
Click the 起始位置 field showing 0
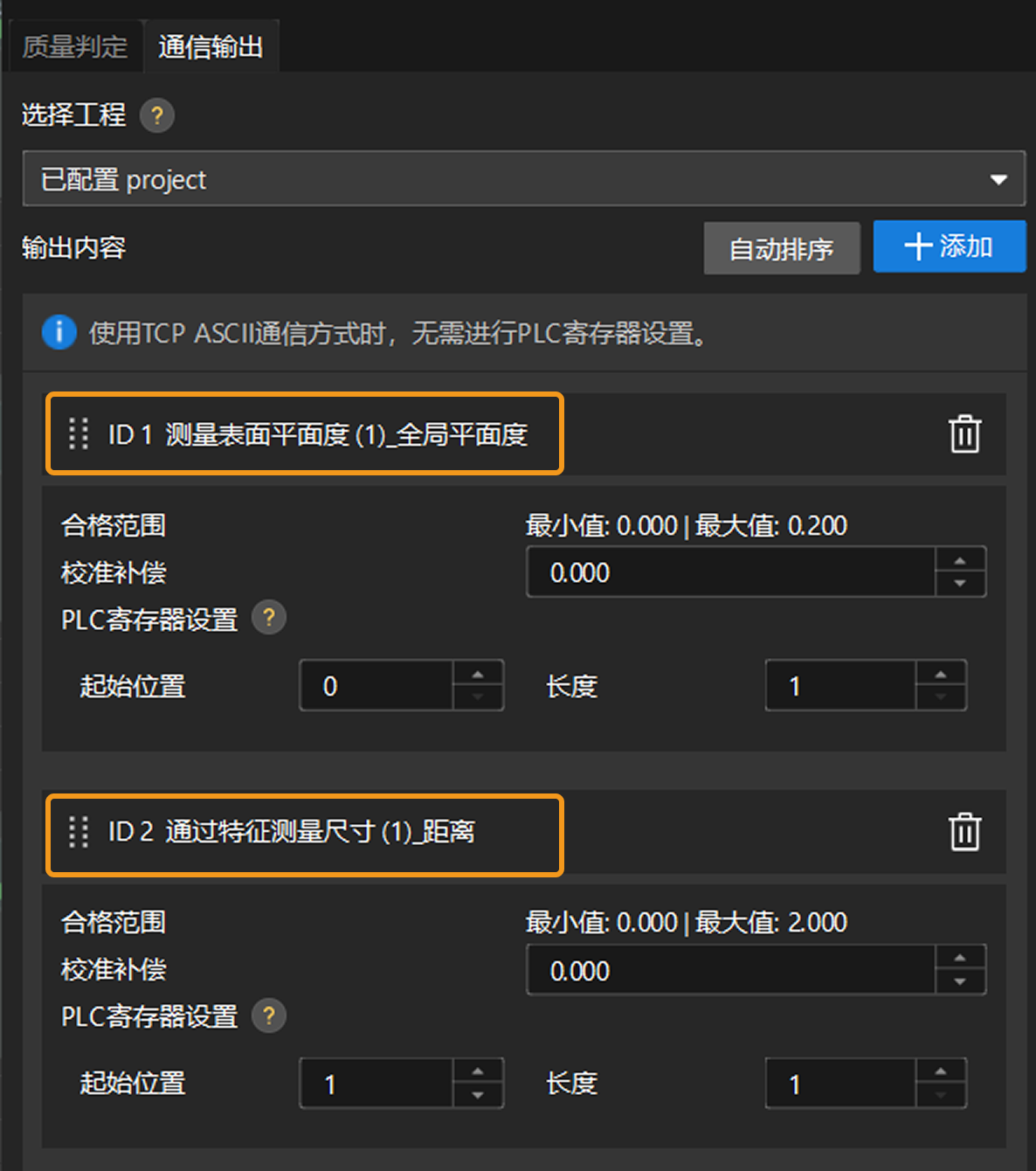tap(376, 686)
